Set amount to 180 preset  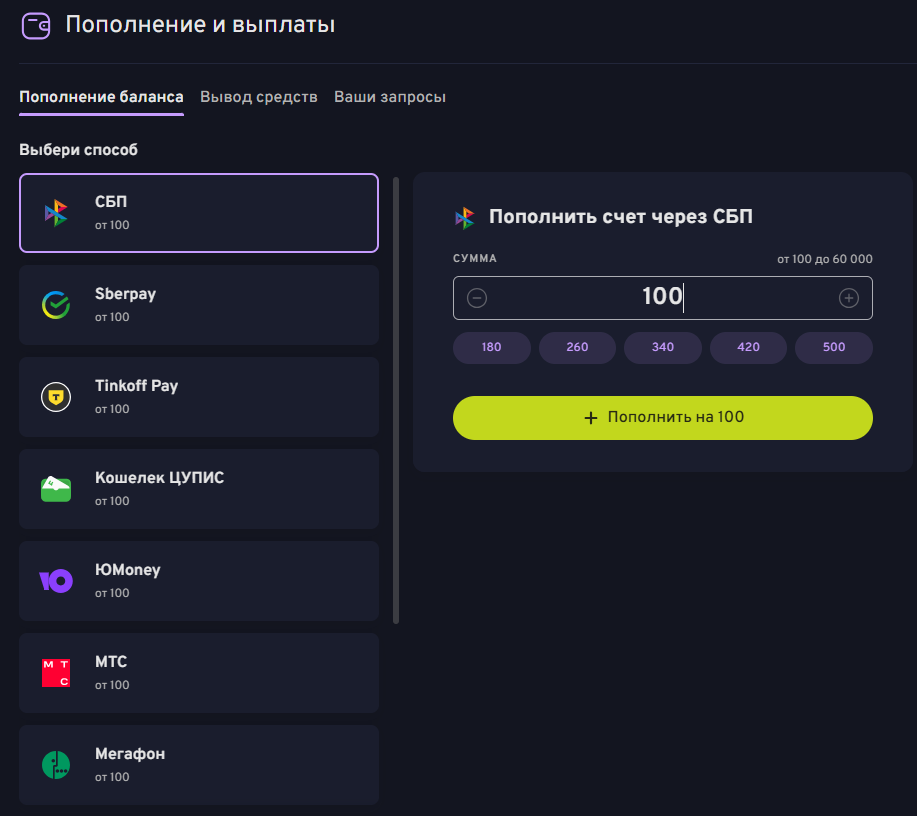(x=491, y=348)
